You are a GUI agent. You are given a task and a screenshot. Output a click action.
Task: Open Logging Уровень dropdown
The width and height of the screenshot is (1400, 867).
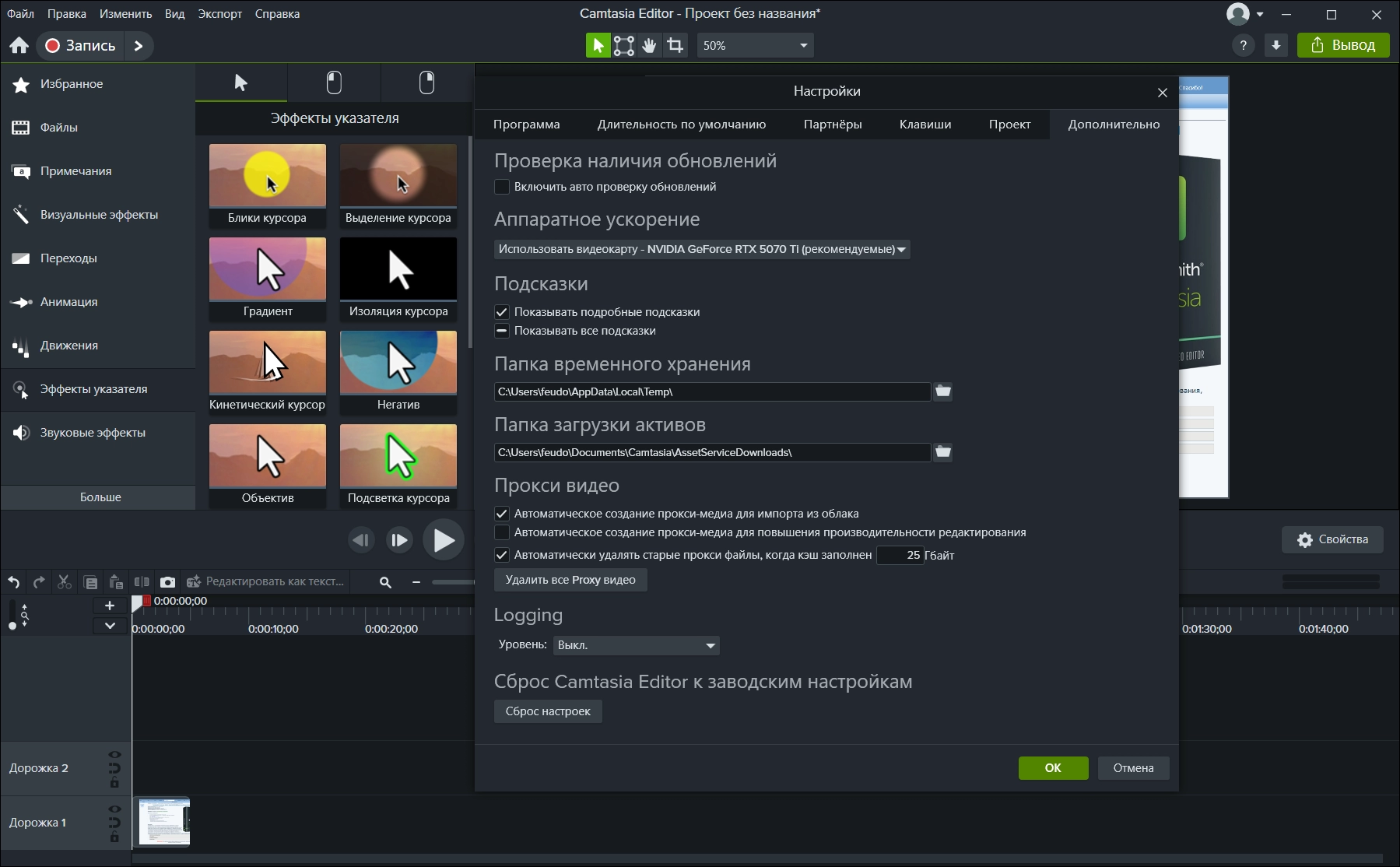pyautogui.click(x=636, y=645)
